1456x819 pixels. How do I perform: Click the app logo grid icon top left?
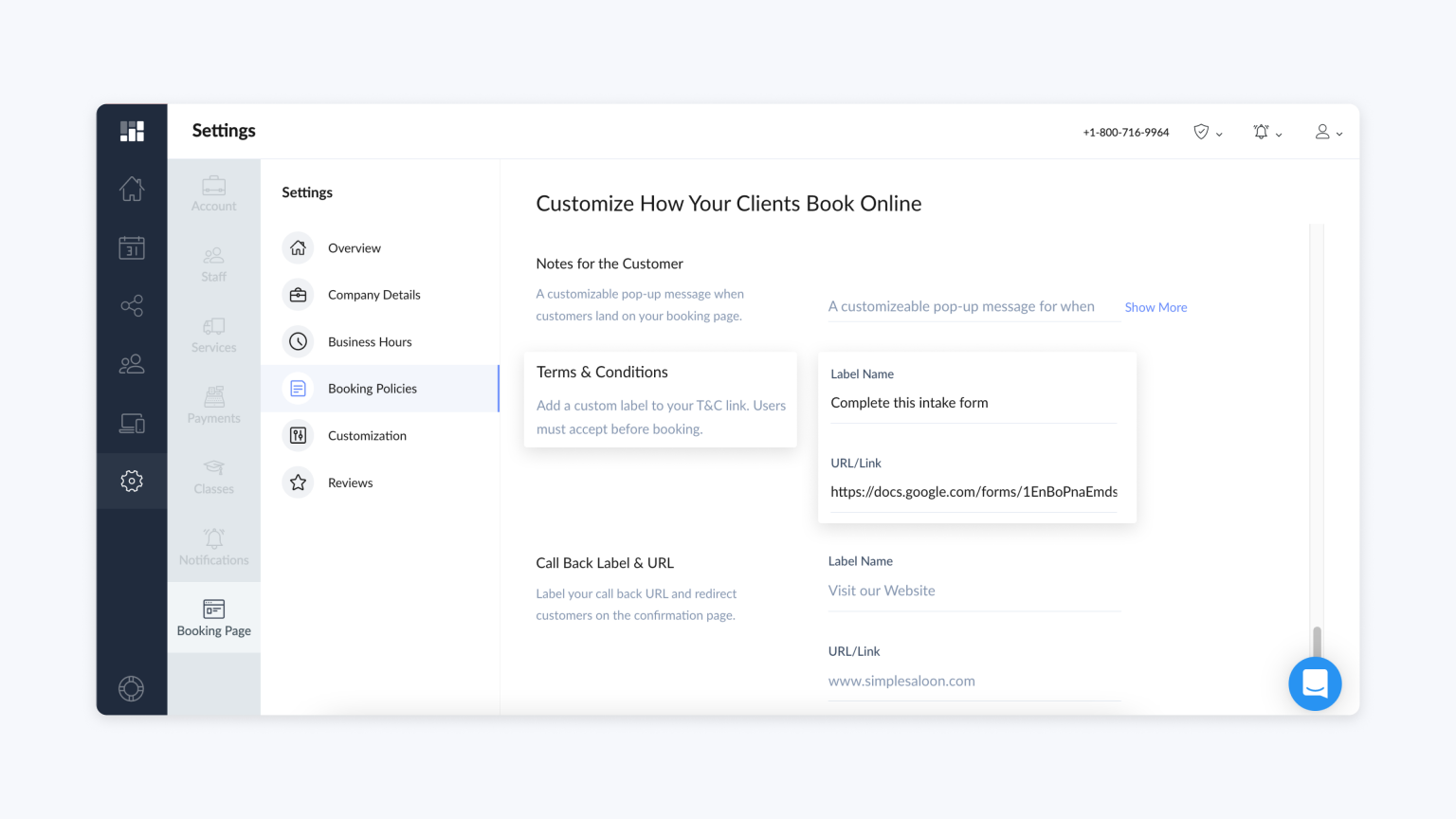point(132,131)
